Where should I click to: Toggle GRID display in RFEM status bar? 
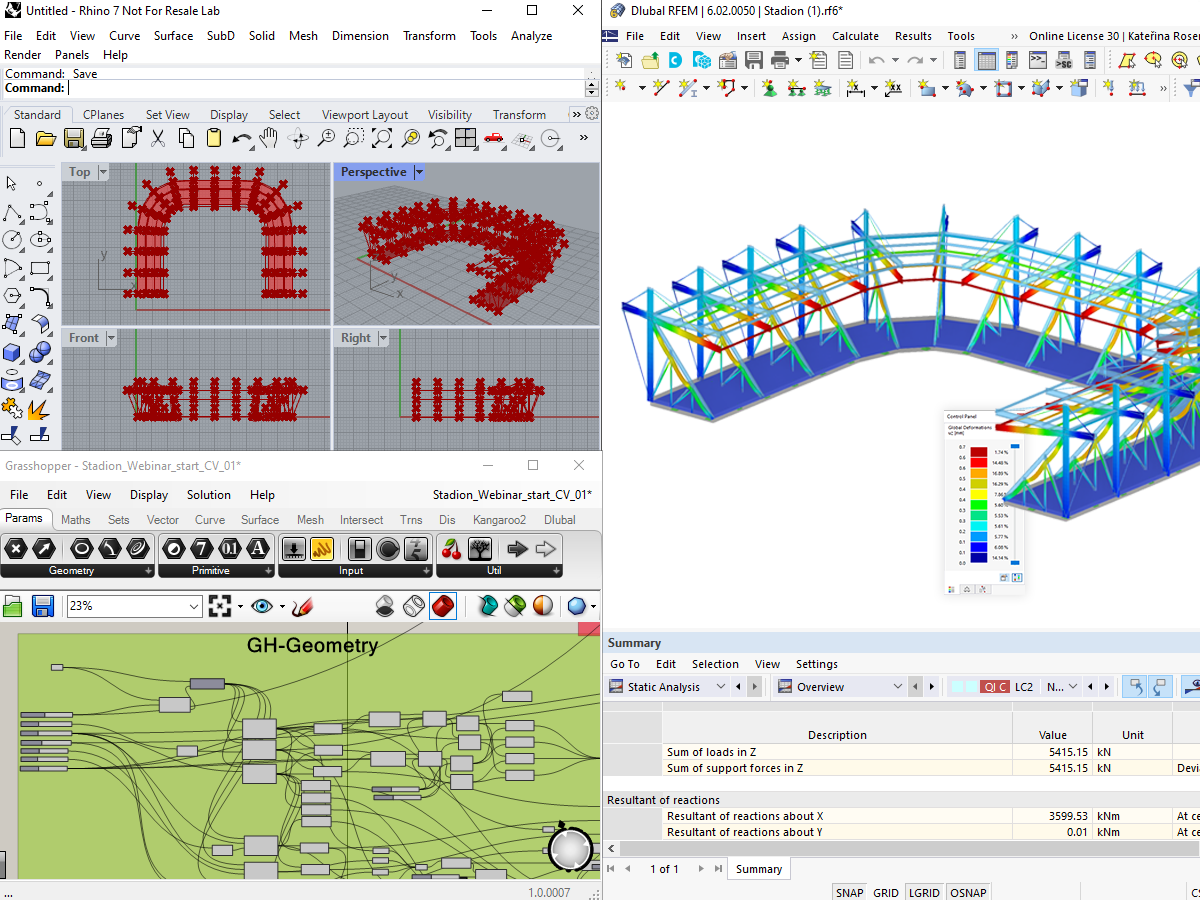(x=885, y=892)
